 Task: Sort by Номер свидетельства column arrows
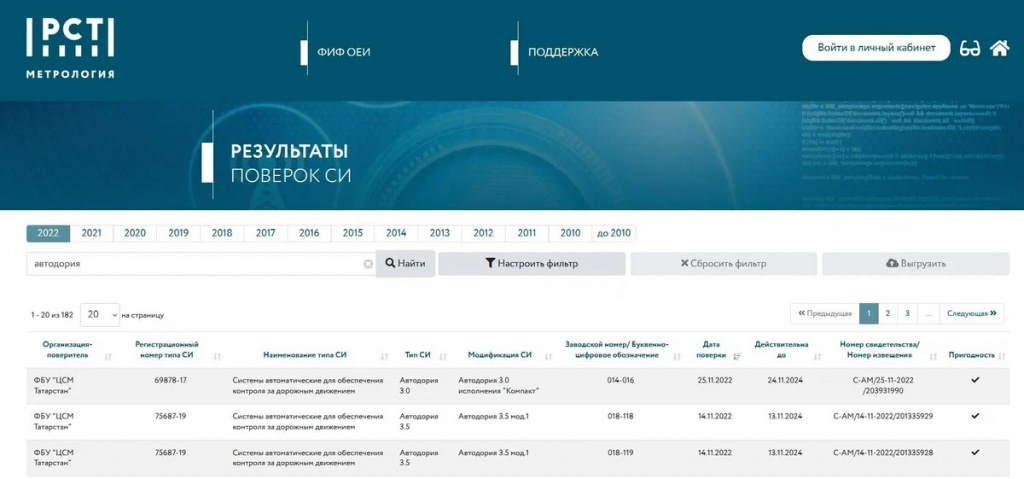point(934,356)
